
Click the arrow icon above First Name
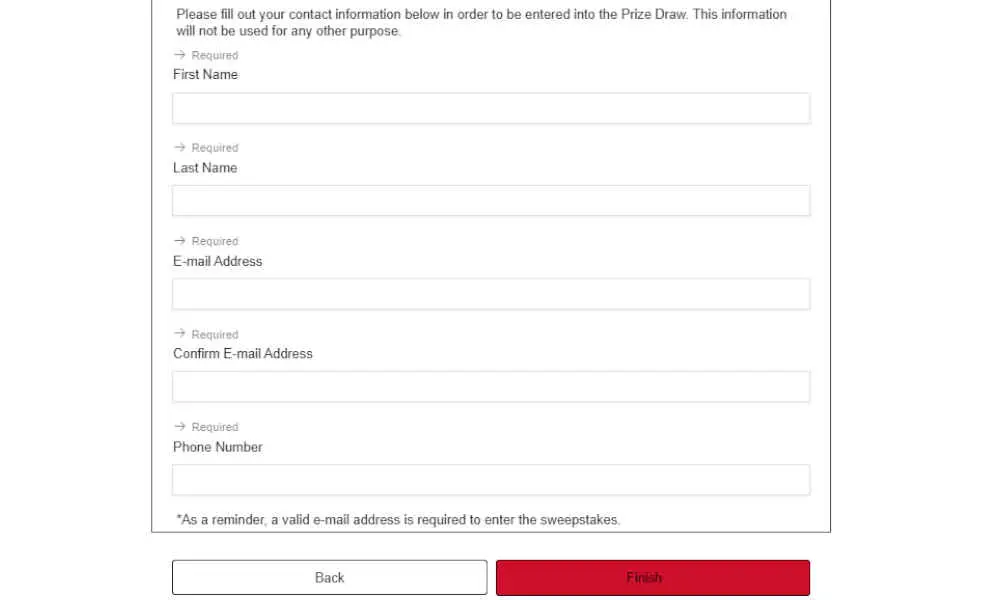click(x=180, y=55)
